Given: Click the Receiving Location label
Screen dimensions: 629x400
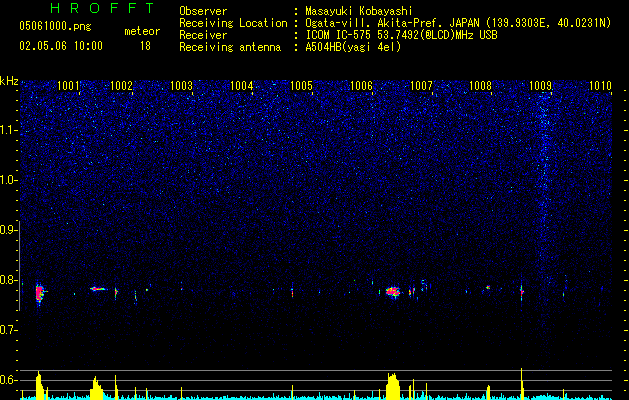Looking at the screenshot, I should pyautogui.click(x=233, y=23).
